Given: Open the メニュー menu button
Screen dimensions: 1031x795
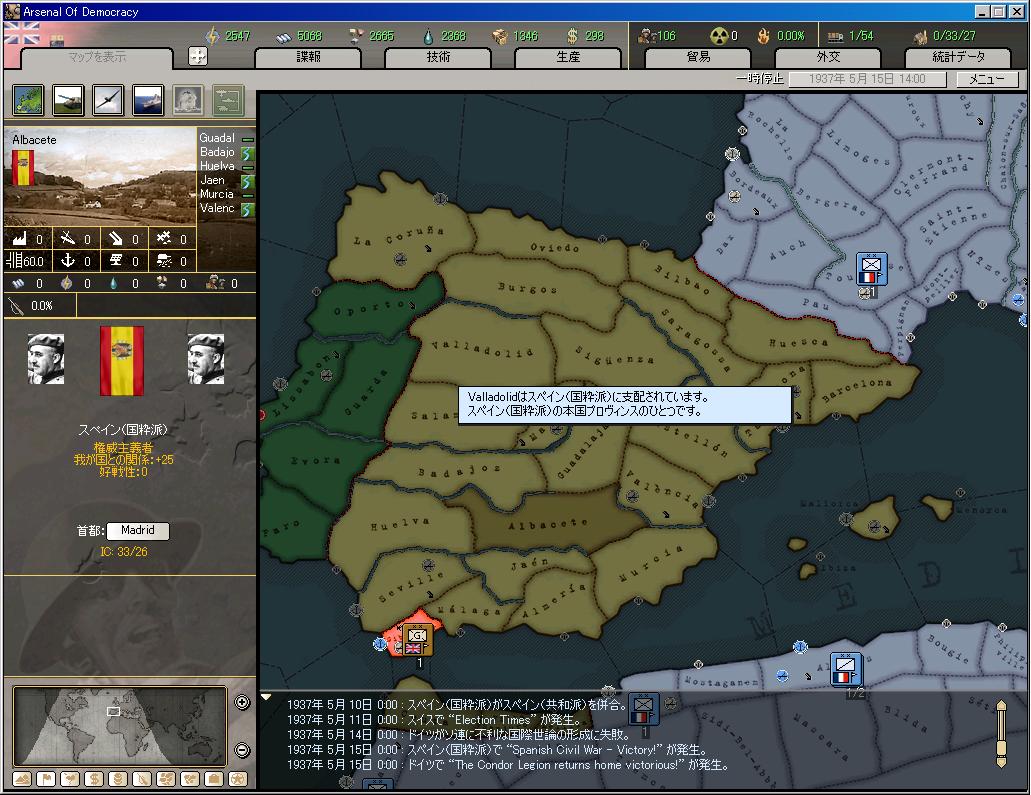Looking at the screenshot, I should click(x=987, y=79).
